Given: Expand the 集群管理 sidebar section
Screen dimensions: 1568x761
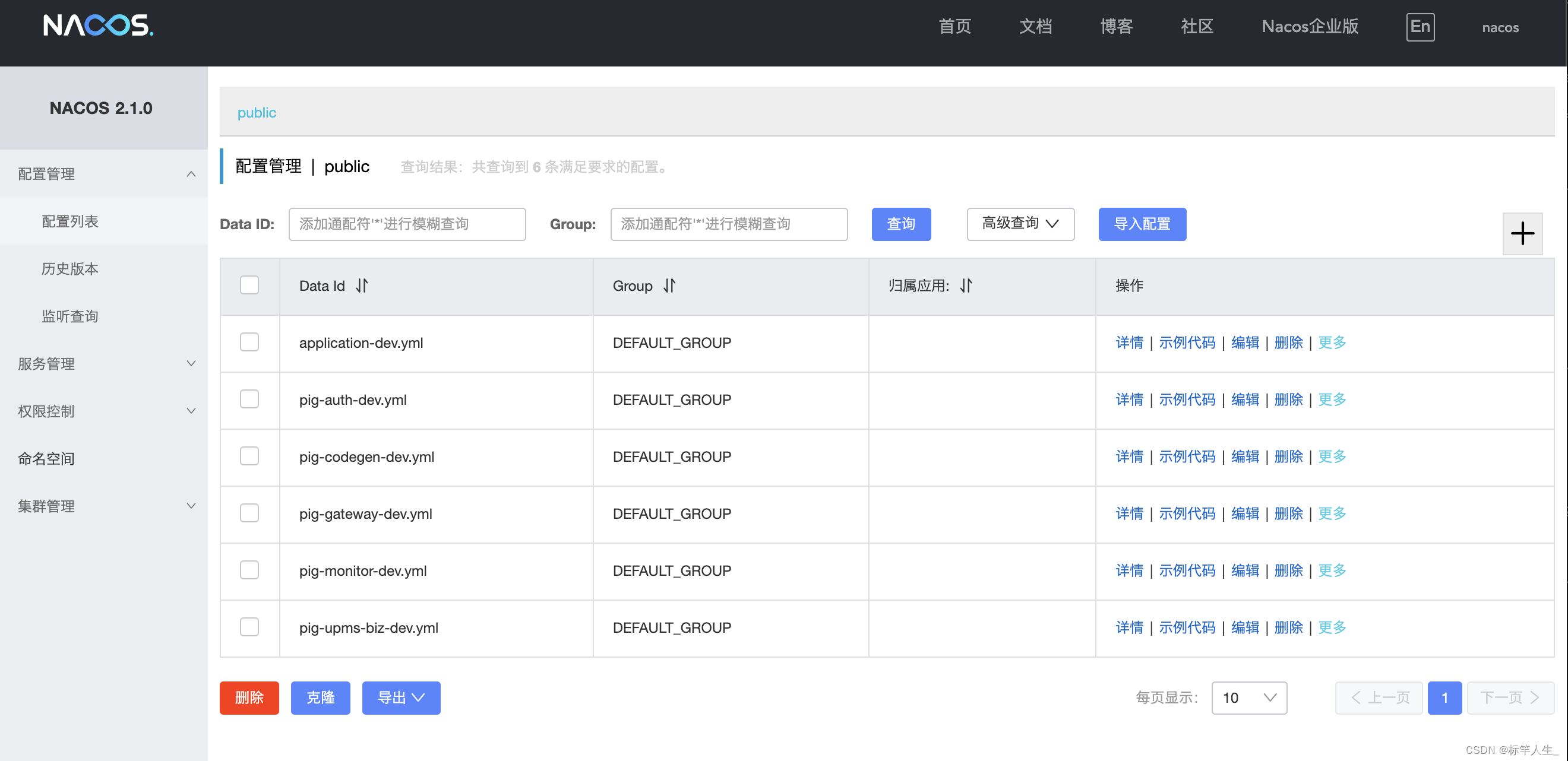Looking at the screenshot, I should [x=103, y=506].
